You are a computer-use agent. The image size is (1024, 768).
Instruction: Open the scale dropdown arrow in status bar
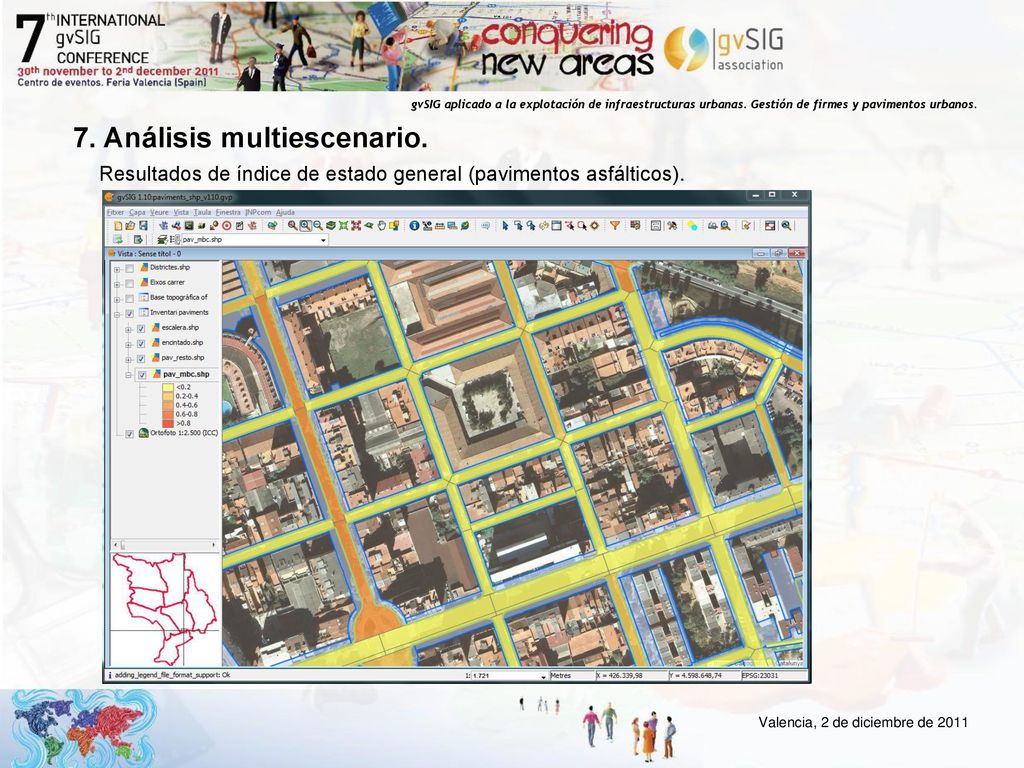(x=543, y=677)
